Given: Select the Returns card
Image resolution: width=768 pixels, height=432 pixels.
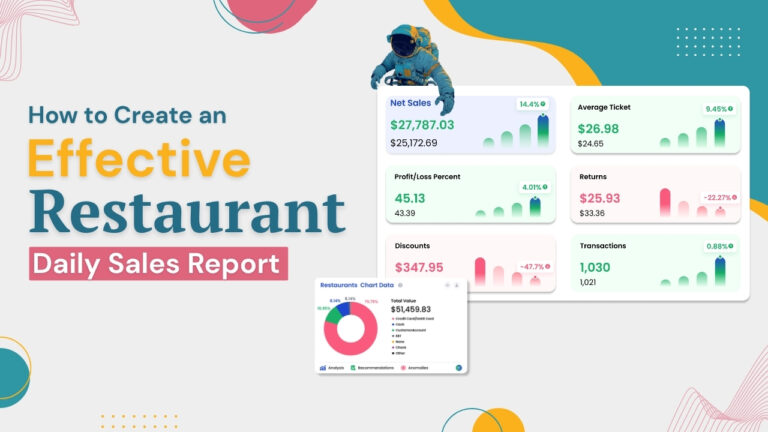Looking at the screenshot, I should click(x=655, y=194).
